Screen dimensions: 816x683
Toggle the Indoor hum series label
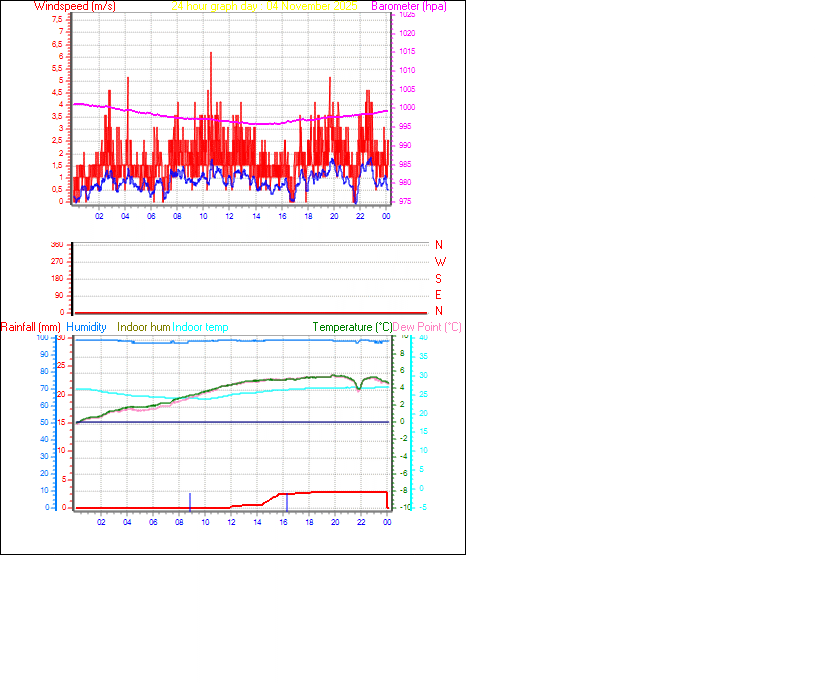tap(142, 327)
